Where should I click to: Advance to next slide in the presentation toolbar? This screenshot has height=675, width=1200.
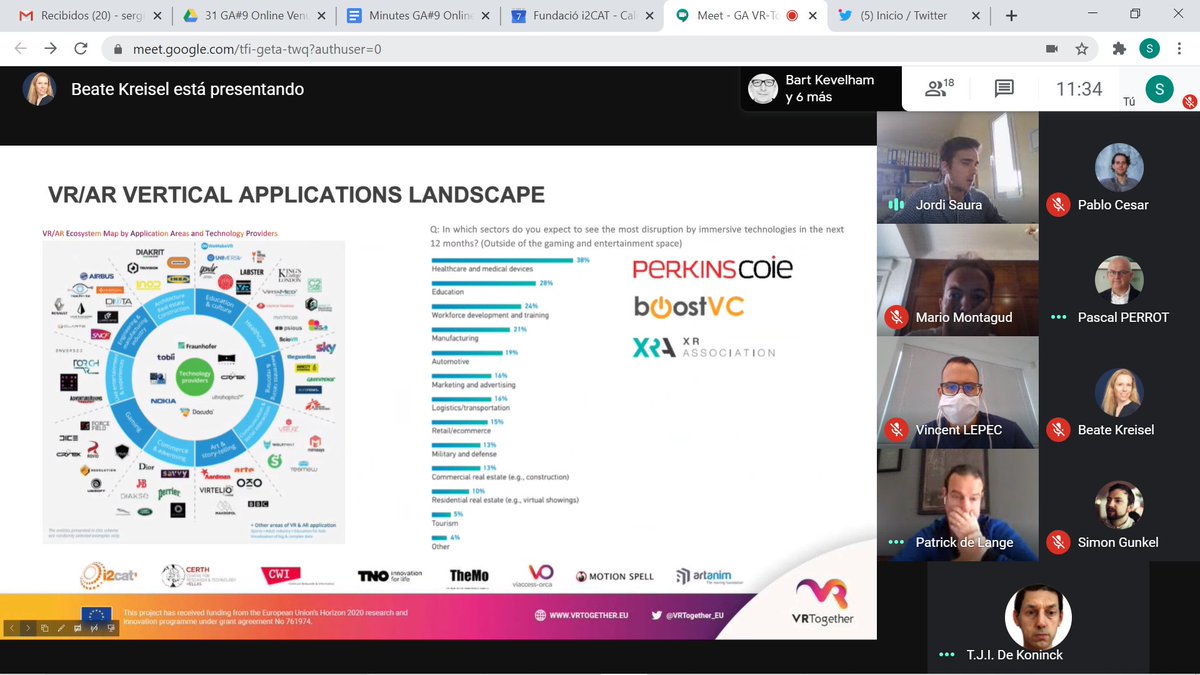click(x=28, y=628)
